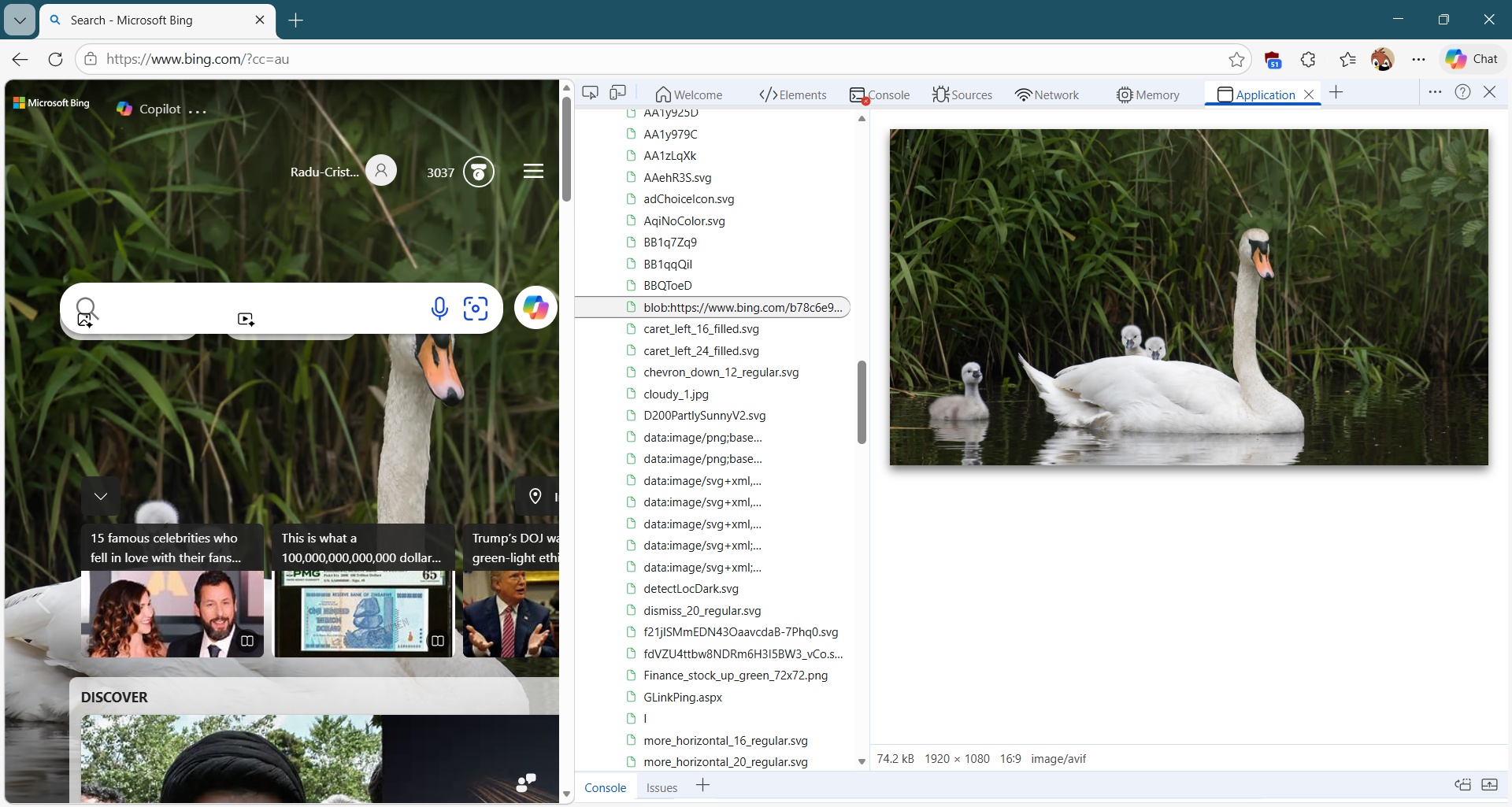Select cloudy_1.jpg in resource list
1512x807 pixels.
click(x=676, y=394)
